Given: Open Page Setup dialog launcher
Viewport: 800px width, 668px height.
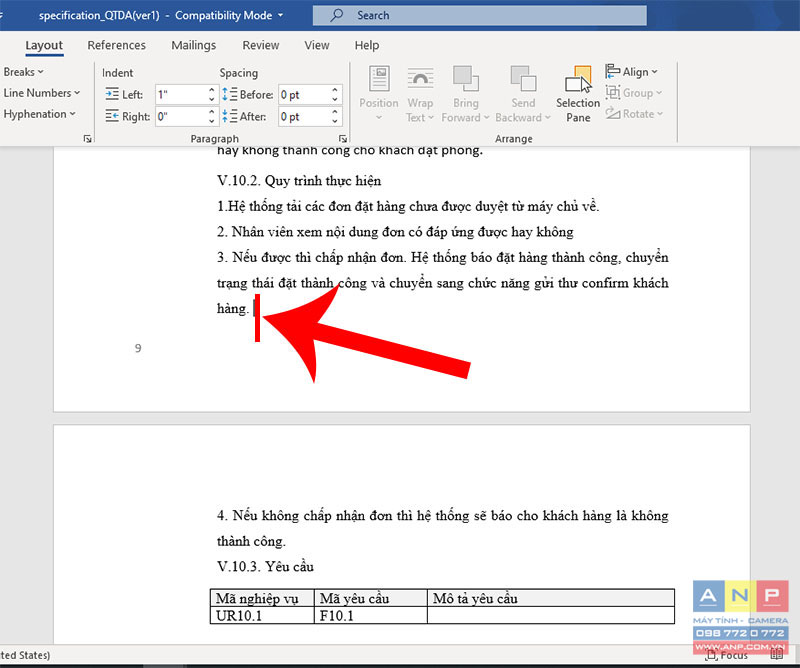Looking at the screenshot, I should 87,139.
